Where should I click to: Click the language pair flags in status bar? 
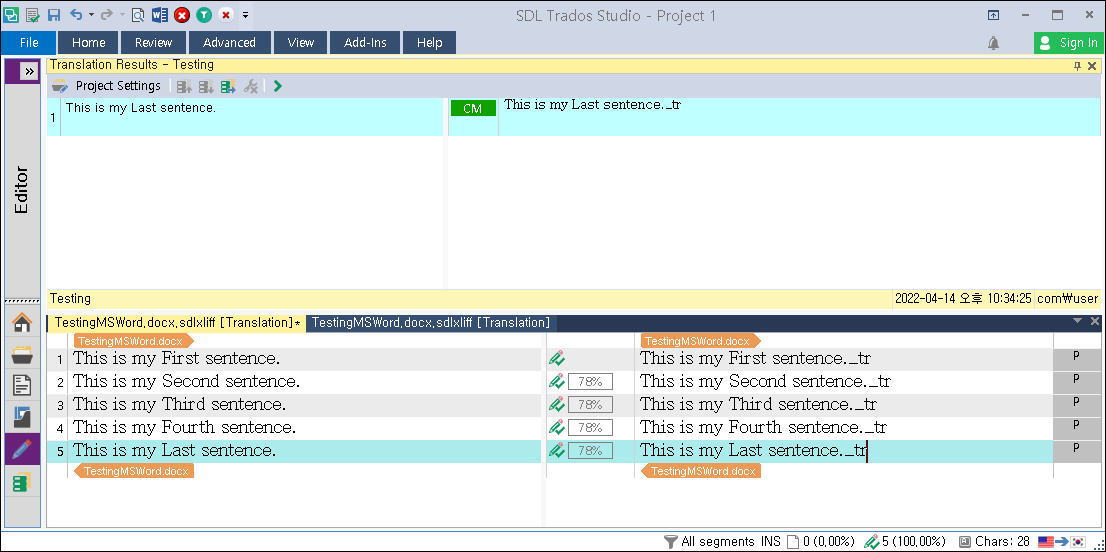click(1062, 541)
